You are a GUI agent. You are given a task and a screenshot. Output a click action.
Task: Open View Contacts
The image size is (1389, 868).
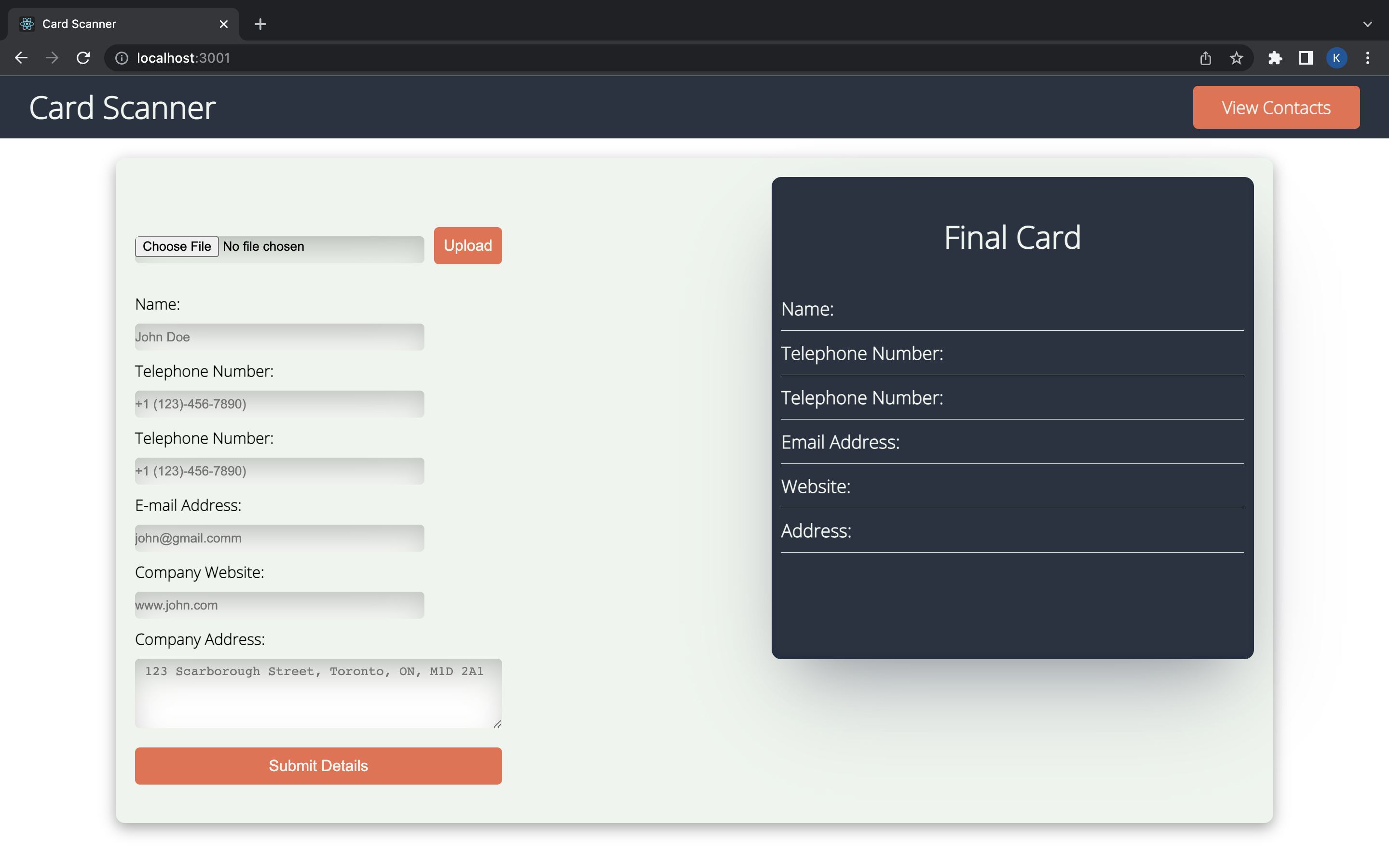(1276, 107)
